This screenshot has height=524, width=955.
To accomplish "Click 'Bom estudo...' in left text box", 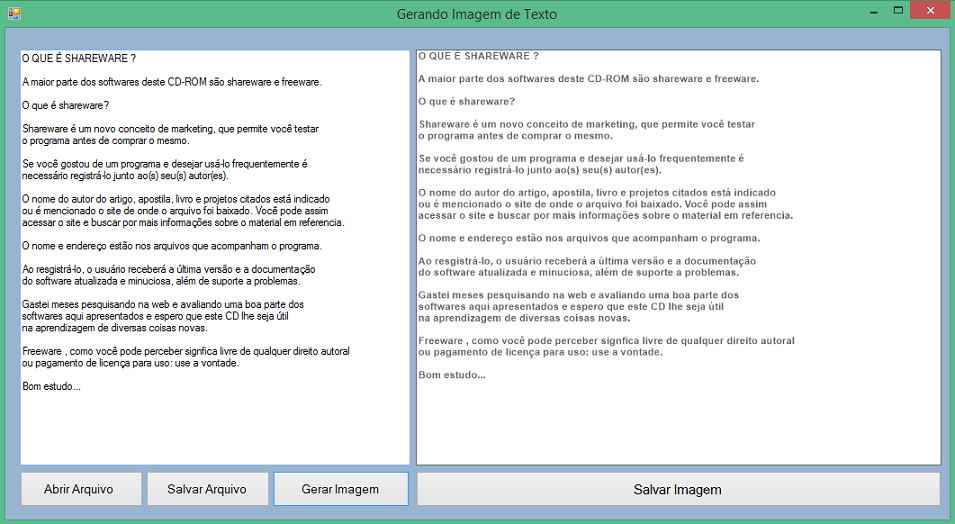I will point(52,386).
